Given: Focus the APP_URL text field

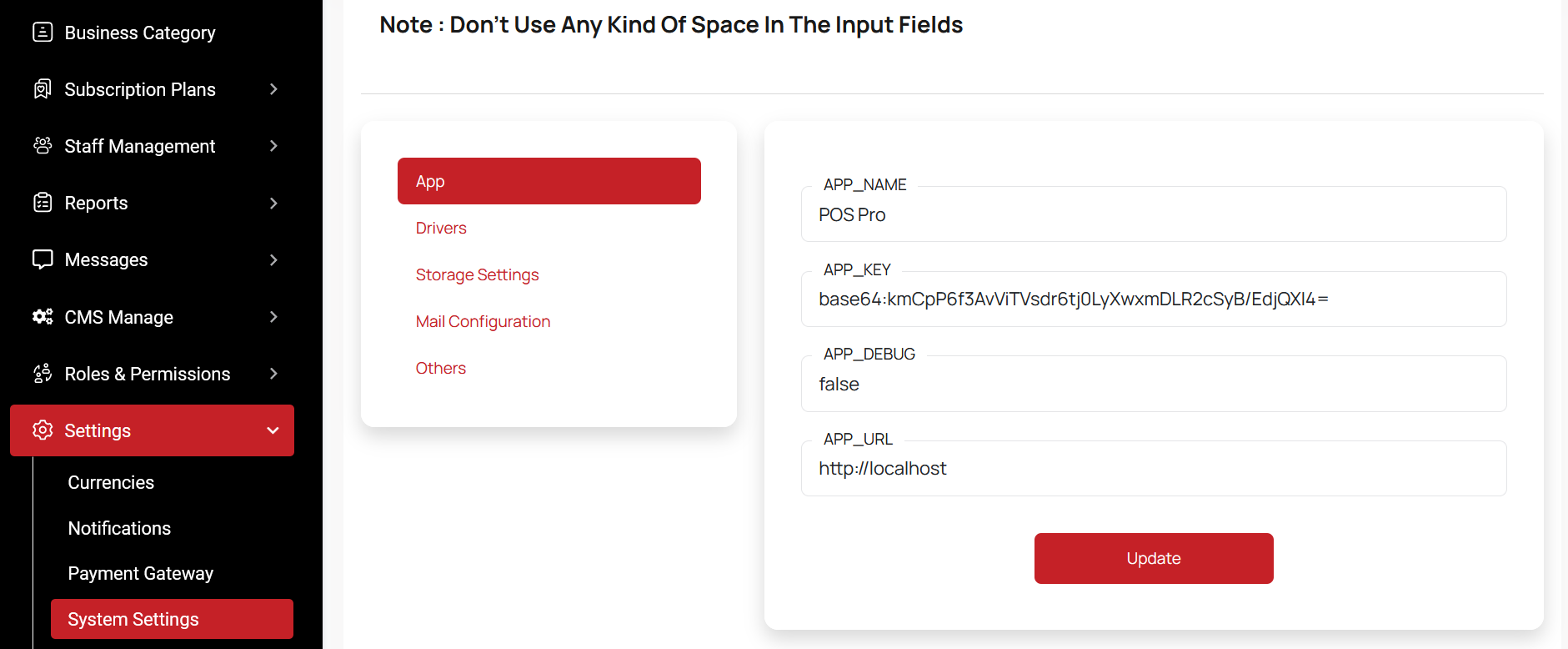Looking at the screenshot, I should 1153,469.
